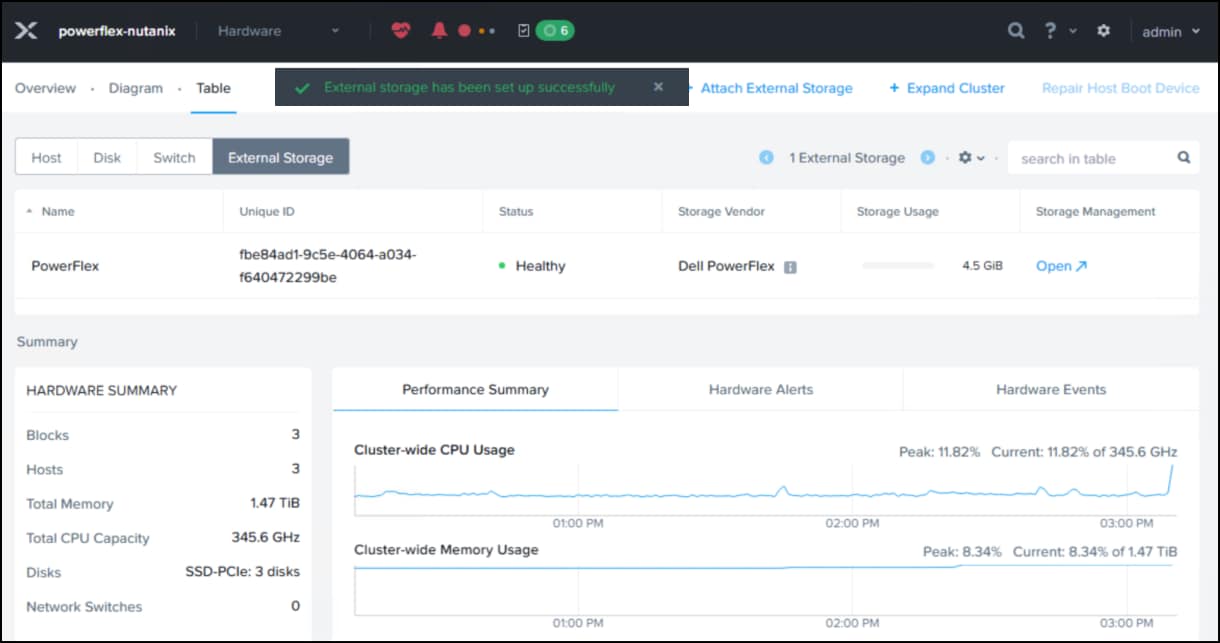Select the PowerFlex row name
Image resolution: width=1220 pixels, height=643 pixels.
coord(65,266)
